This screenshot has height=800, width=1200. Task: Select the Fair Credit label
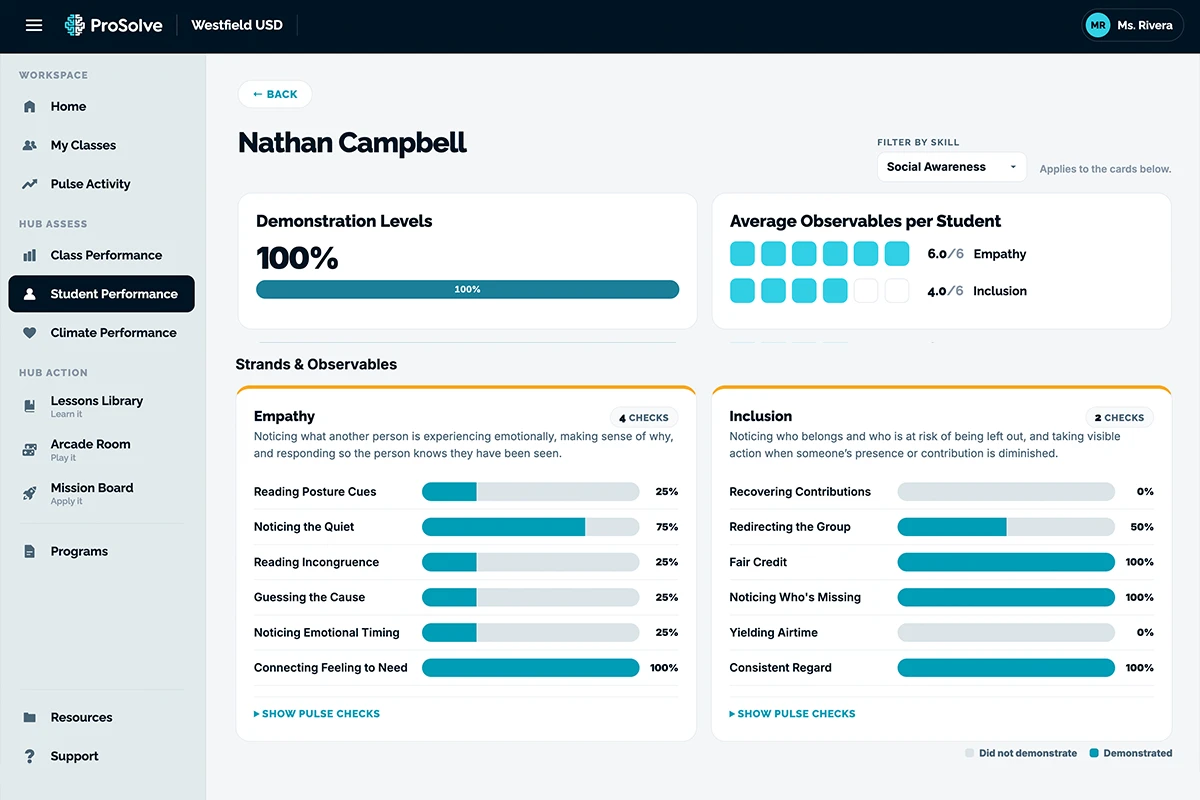pyautogui.click(x=758, y=562)
